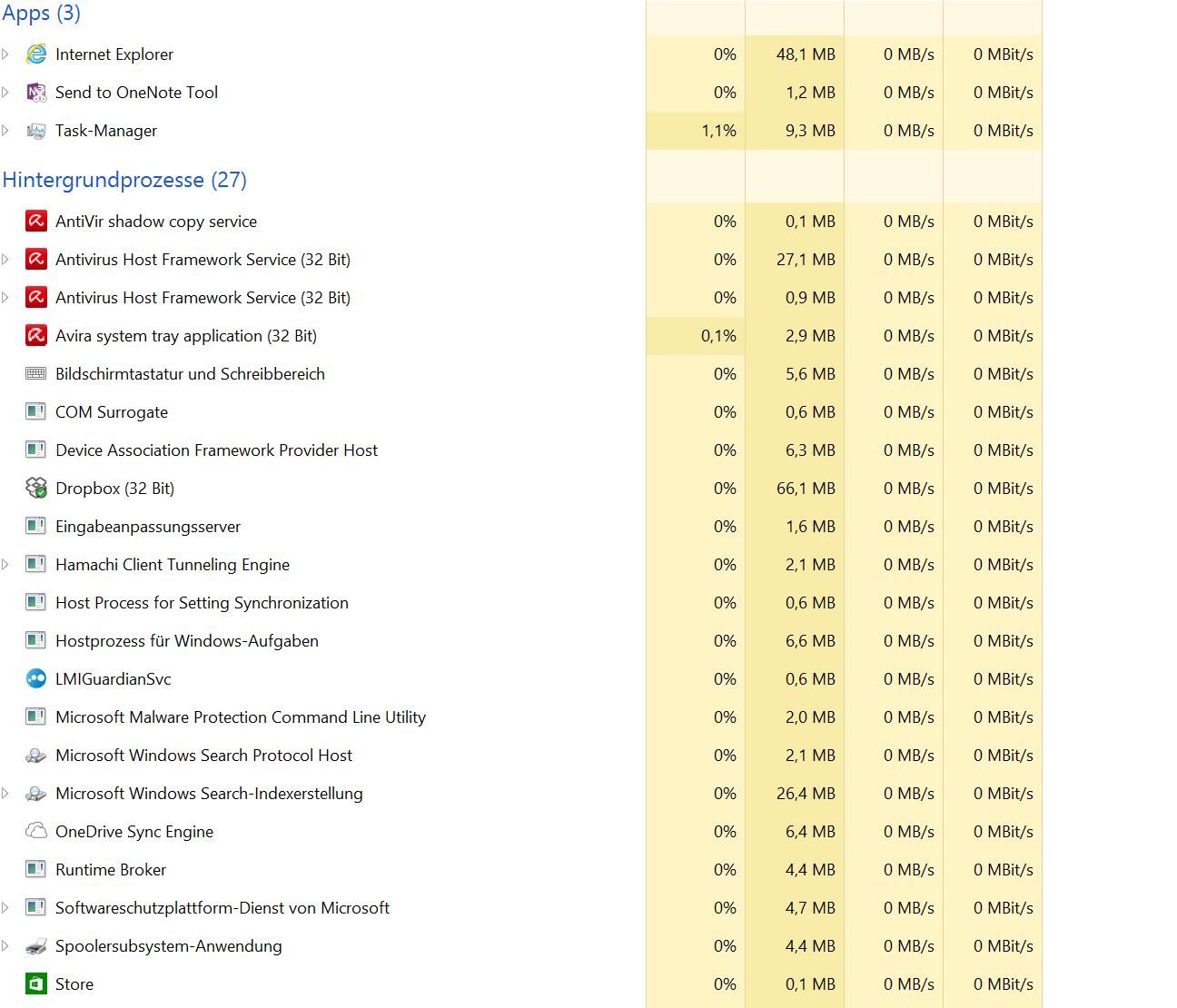Select the Store process name
Viewport: 1177px width, 1008px height.
coord(74,984)
